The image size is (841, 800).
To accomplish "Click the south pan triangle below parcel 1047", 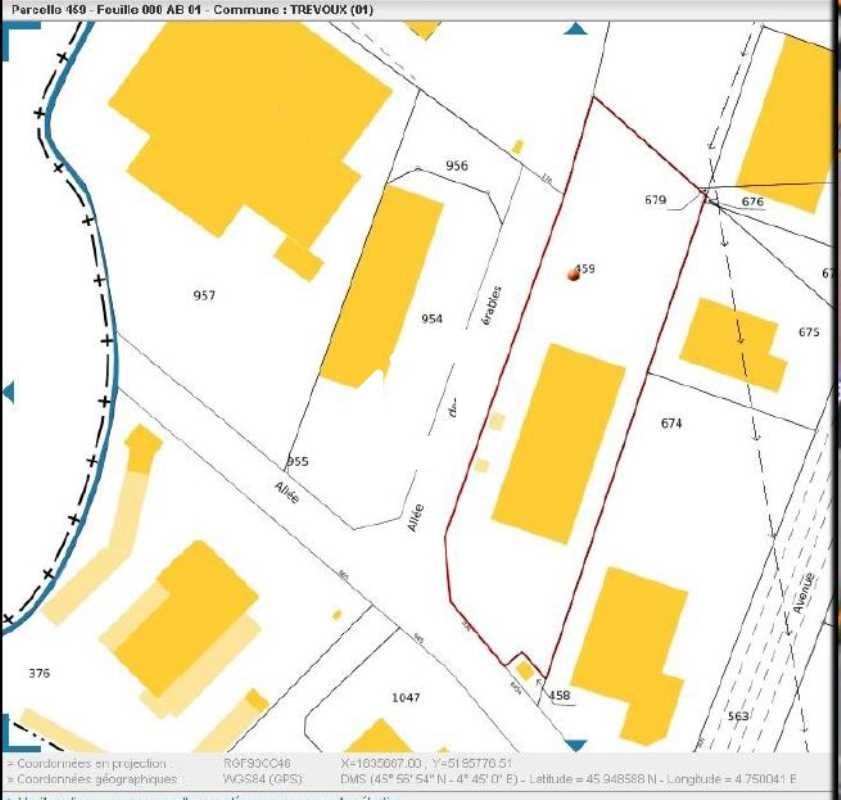I will tap(573, 745).
